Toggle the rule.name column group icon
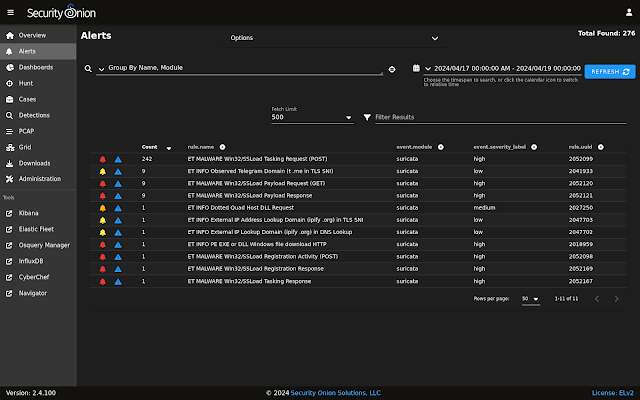 222,147
